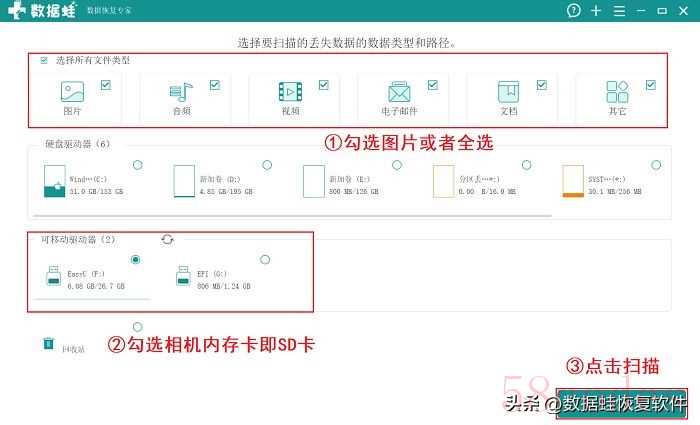Click the 新加卷 (E:) drive icon
This screenshot has width=700, height=425.
[313, 181]
